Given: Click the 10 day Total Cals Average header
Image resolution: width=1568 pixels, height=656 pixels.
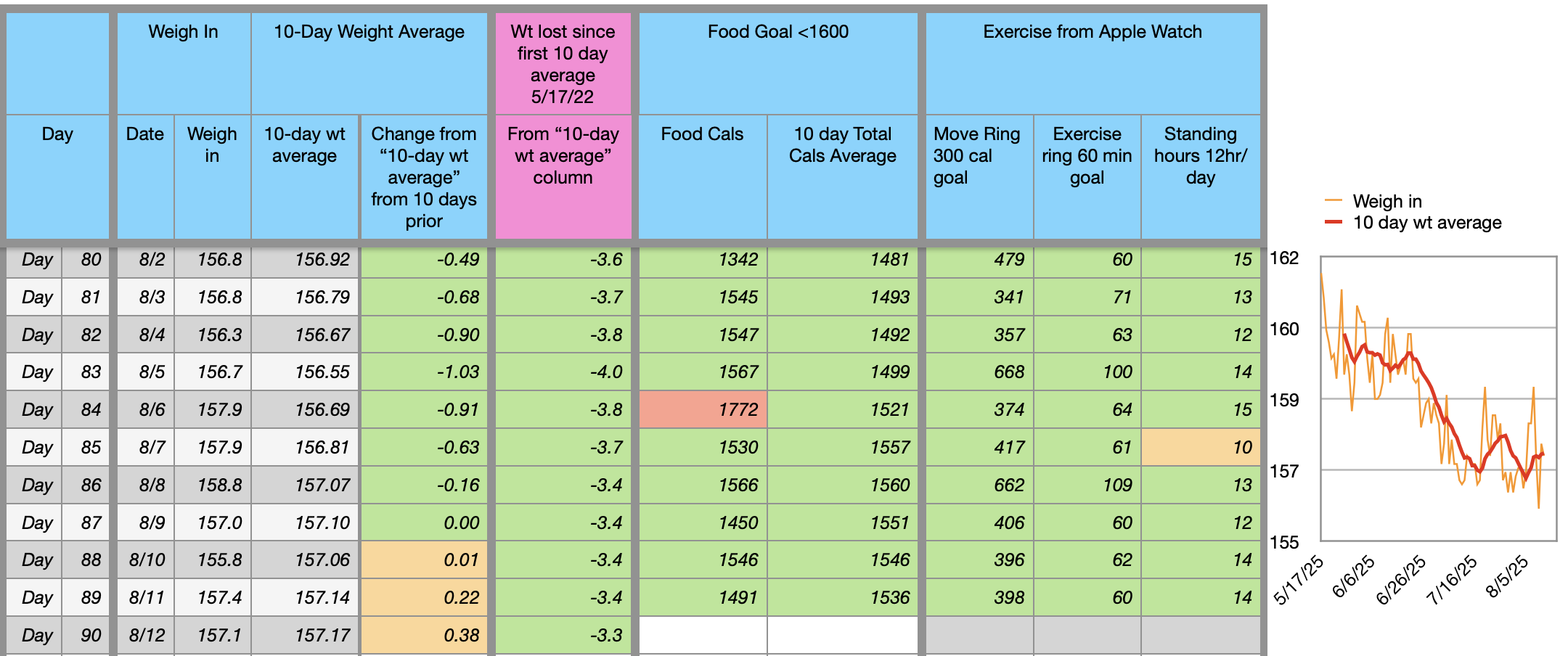Looking at the screenshot, I should pos(843,176).
